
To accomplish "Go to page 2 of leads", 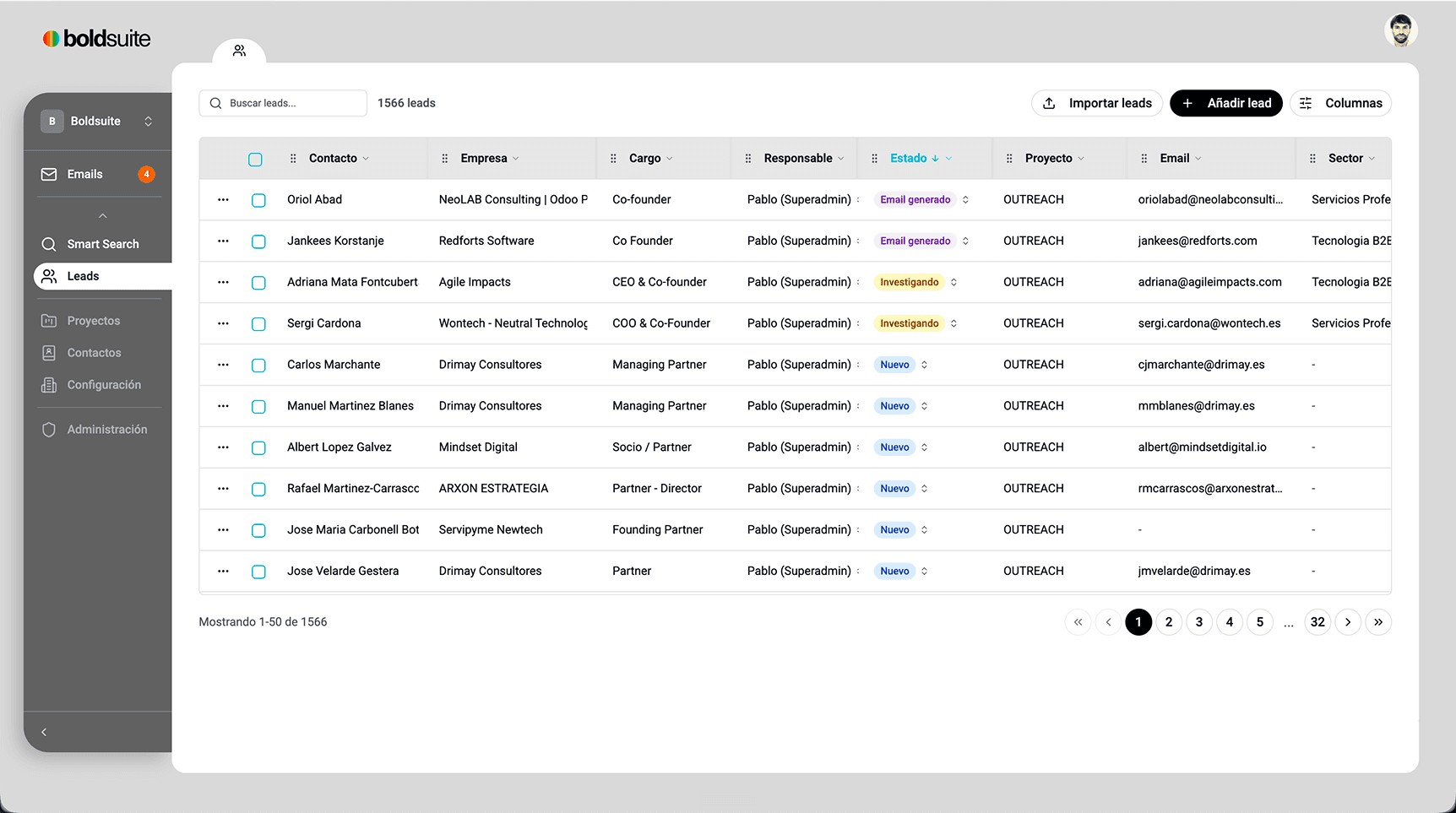I will point(1169,622).
